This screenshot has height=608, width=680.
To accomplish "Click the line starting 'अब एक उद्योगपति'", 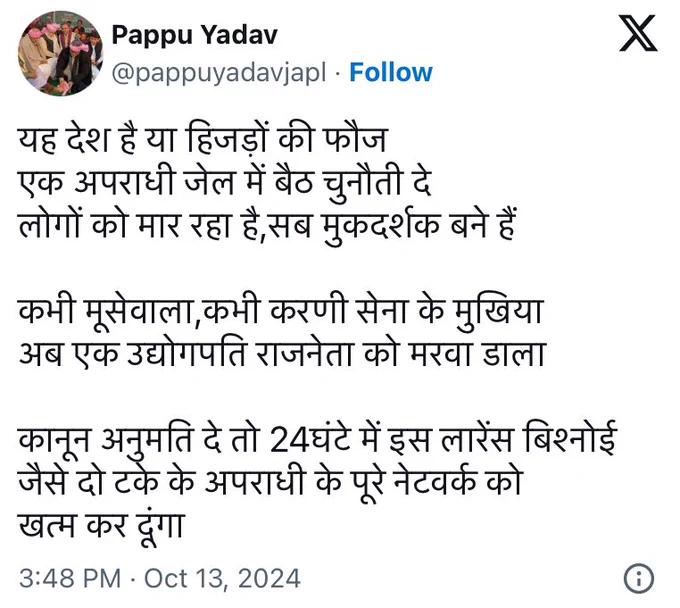I will (x=281, y=353).
